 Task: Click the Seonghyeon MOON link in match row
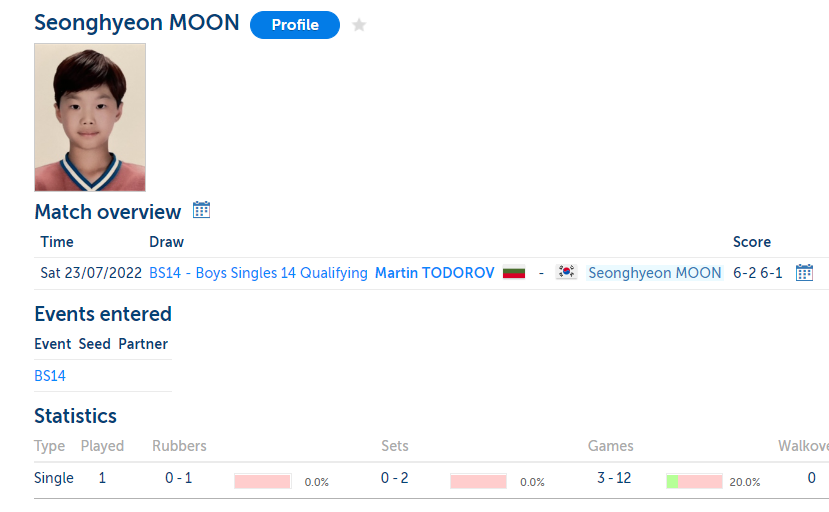(x=655, y=273)
